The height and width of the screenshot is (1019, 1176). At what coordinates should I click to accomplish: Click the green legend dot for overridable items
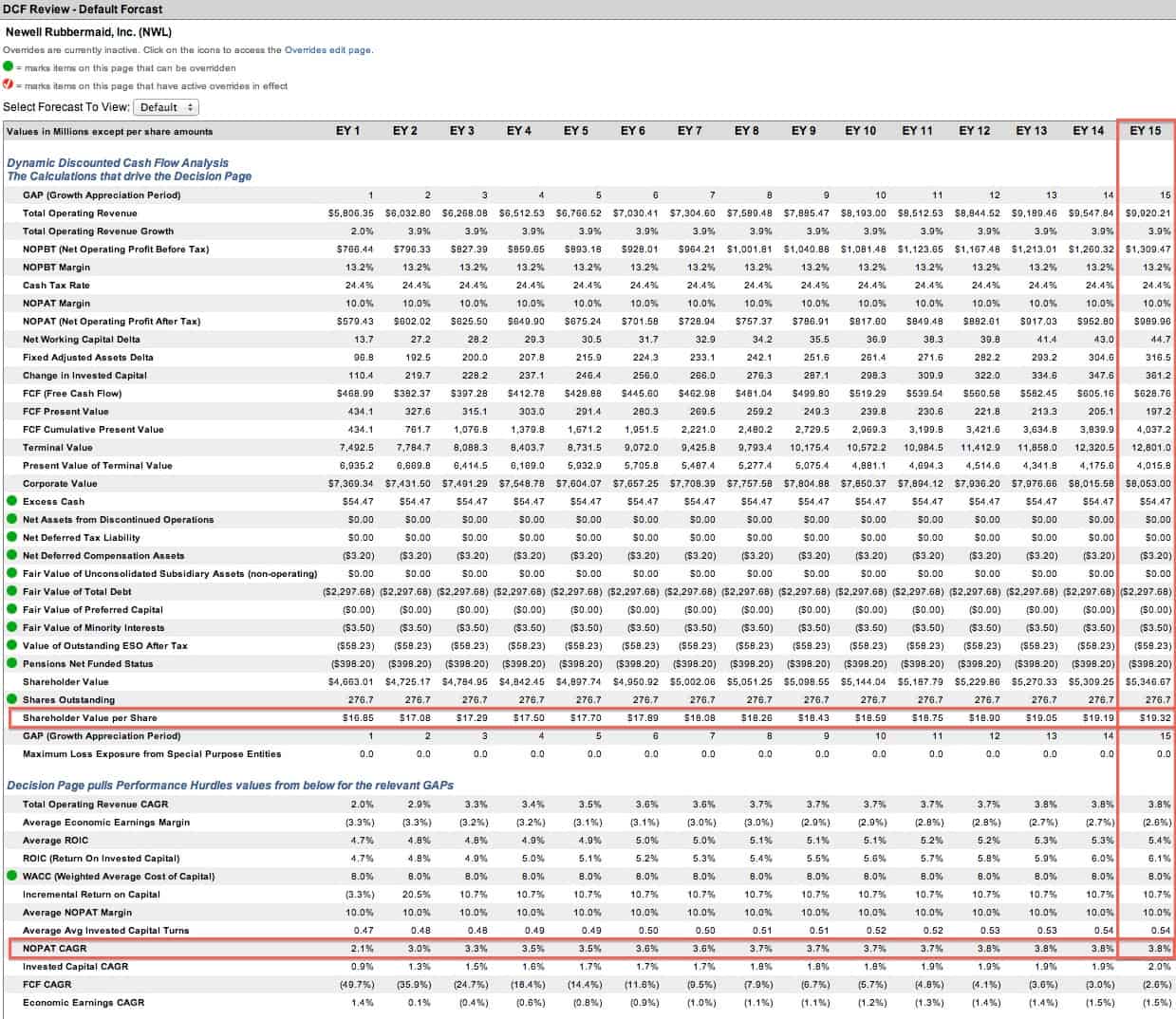click(x=9, y=67)
